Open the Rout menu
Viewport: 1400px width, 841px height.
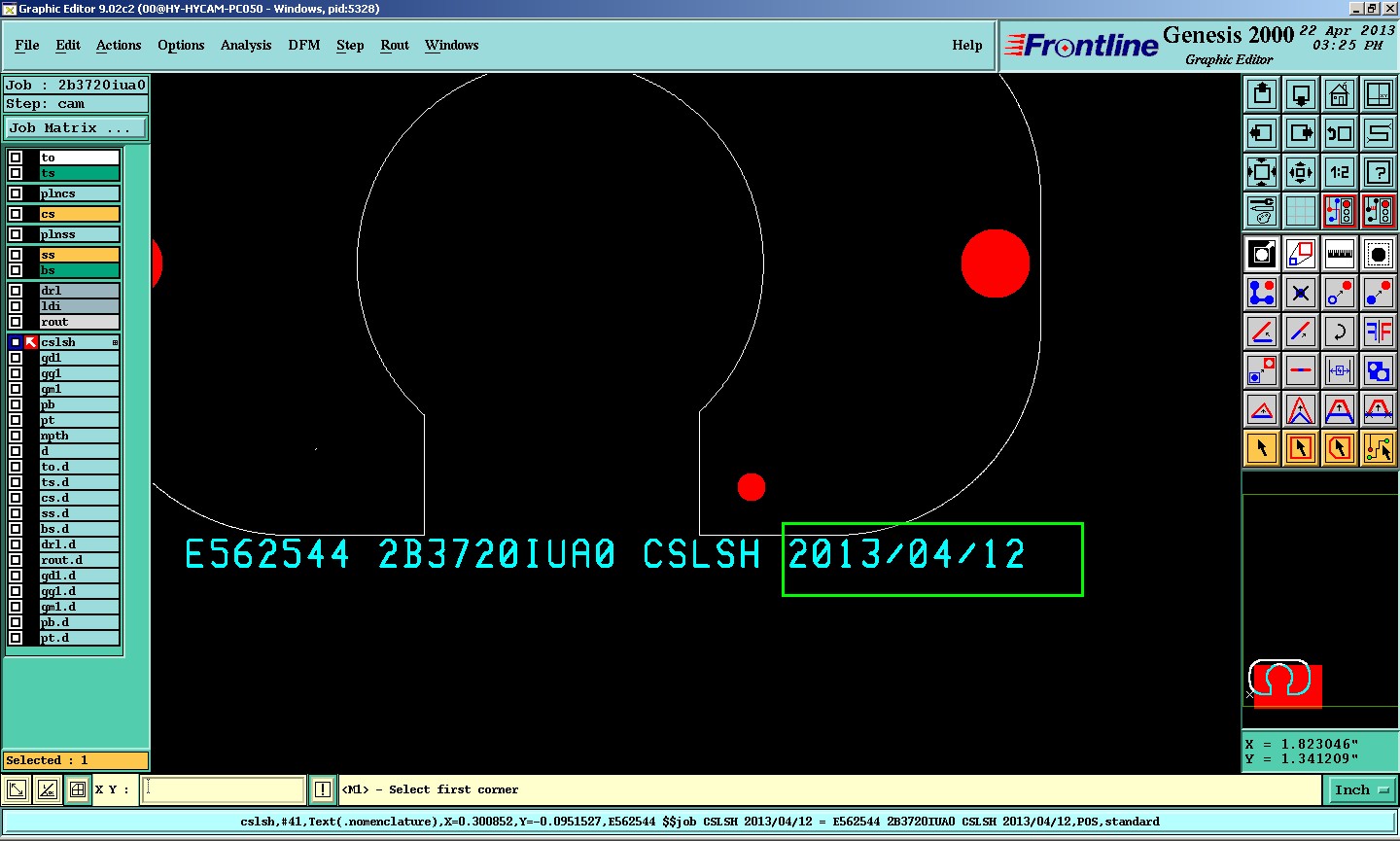tap(395, 46)
